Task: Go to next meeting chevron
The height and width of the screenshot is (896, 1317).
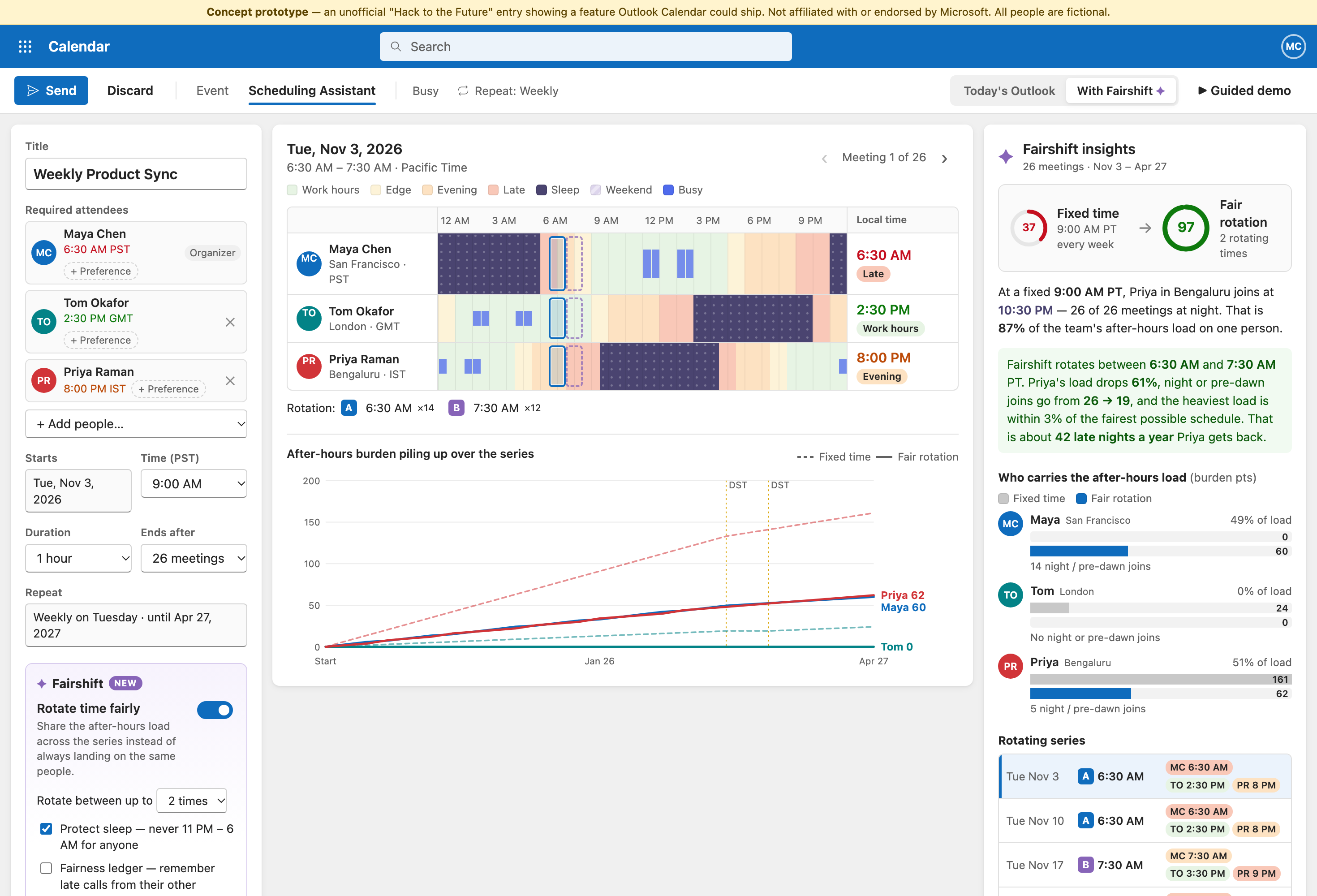Action: point(944,159)
